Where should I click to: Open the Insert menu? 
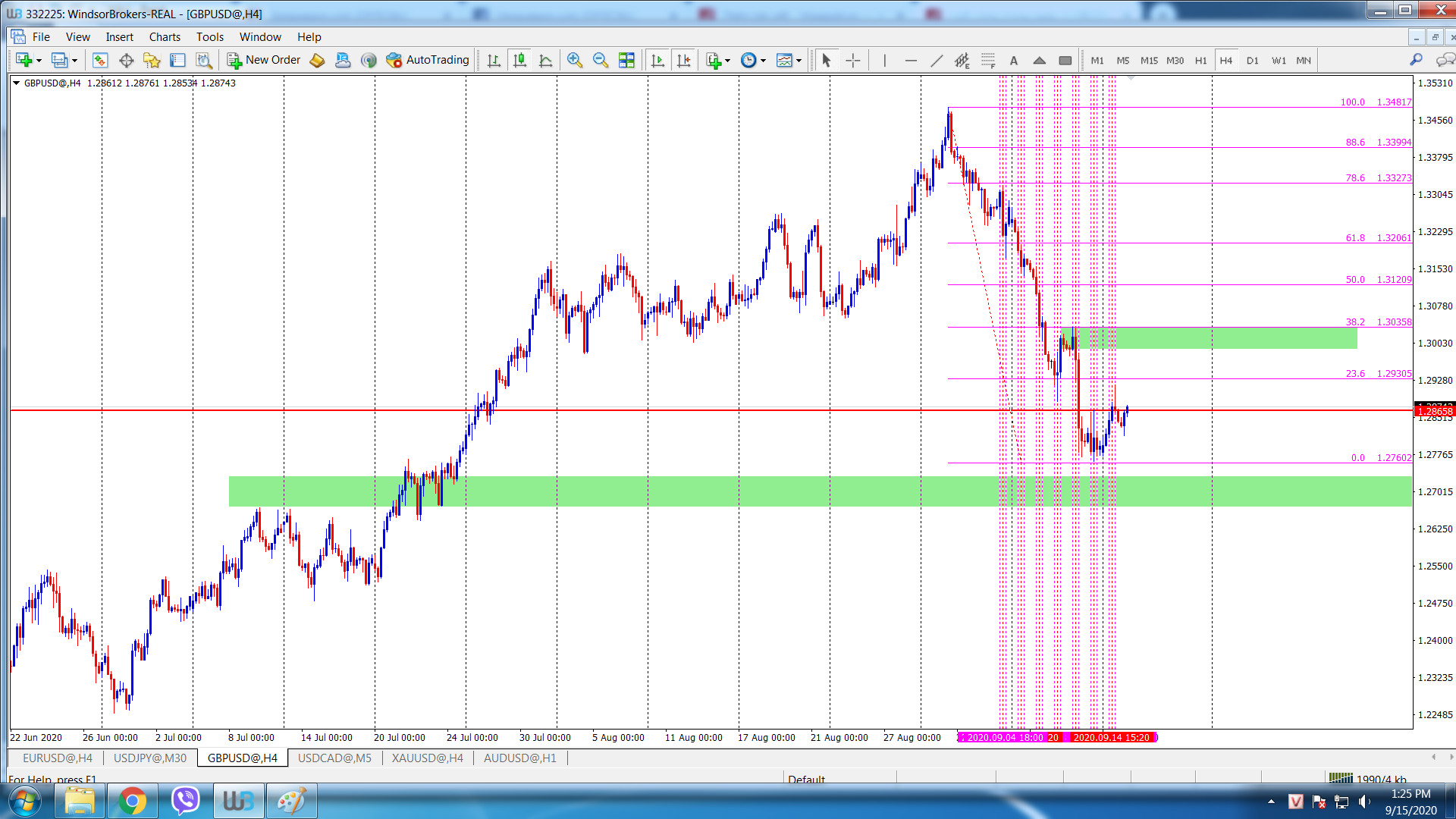119,36
